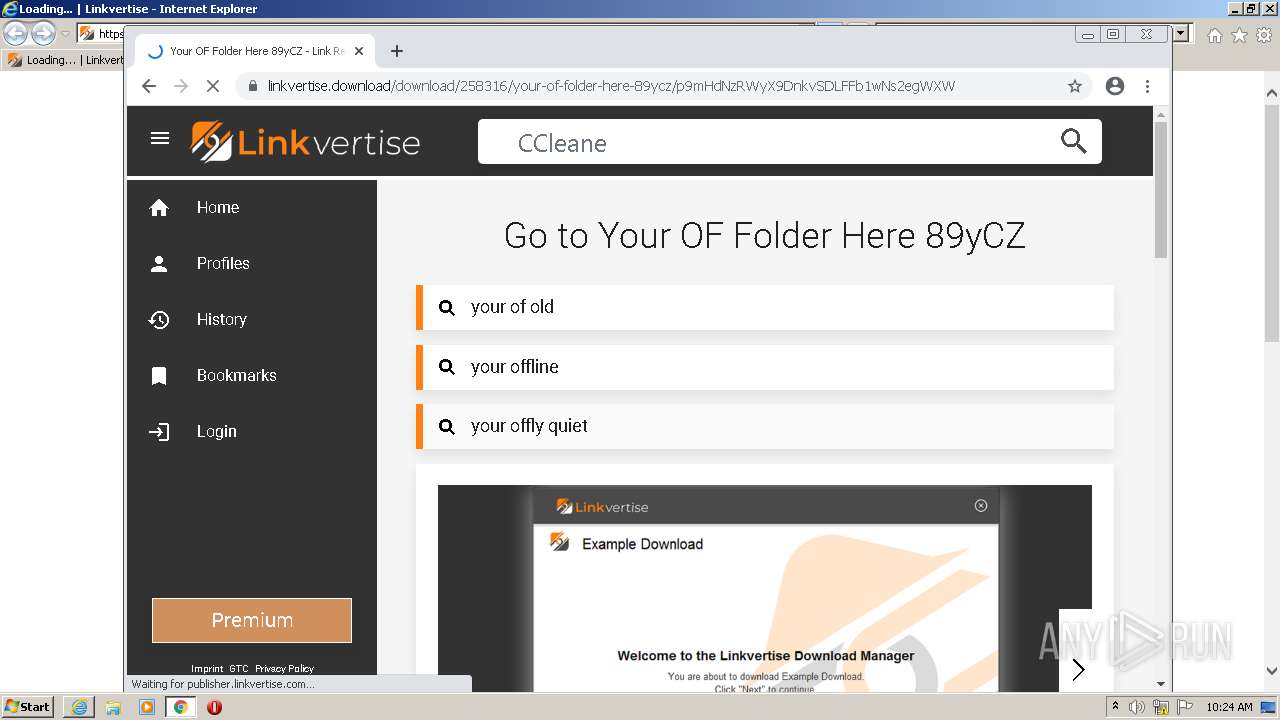The height and width of the screenshot is (720, 1280).
Task: Open the Chrome three-dot menu
Action: point(1147,86)
